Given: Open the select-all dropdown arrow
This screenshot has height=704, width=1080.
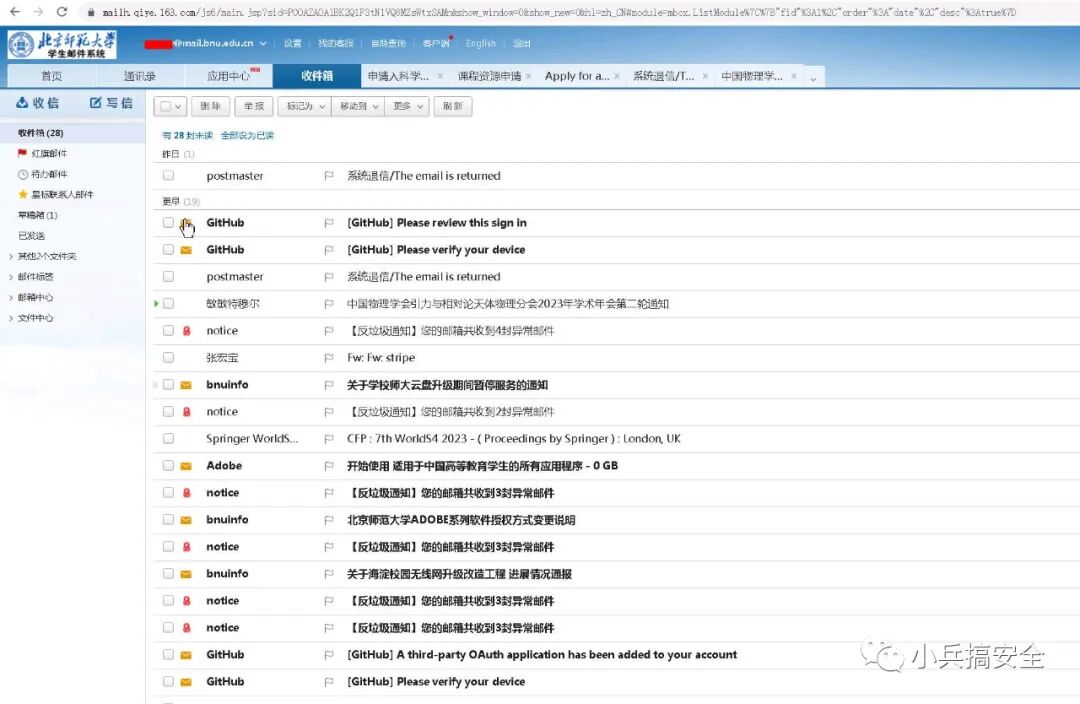Looking at the screenshot, I should pyautogui.click(x=178, y=107).
